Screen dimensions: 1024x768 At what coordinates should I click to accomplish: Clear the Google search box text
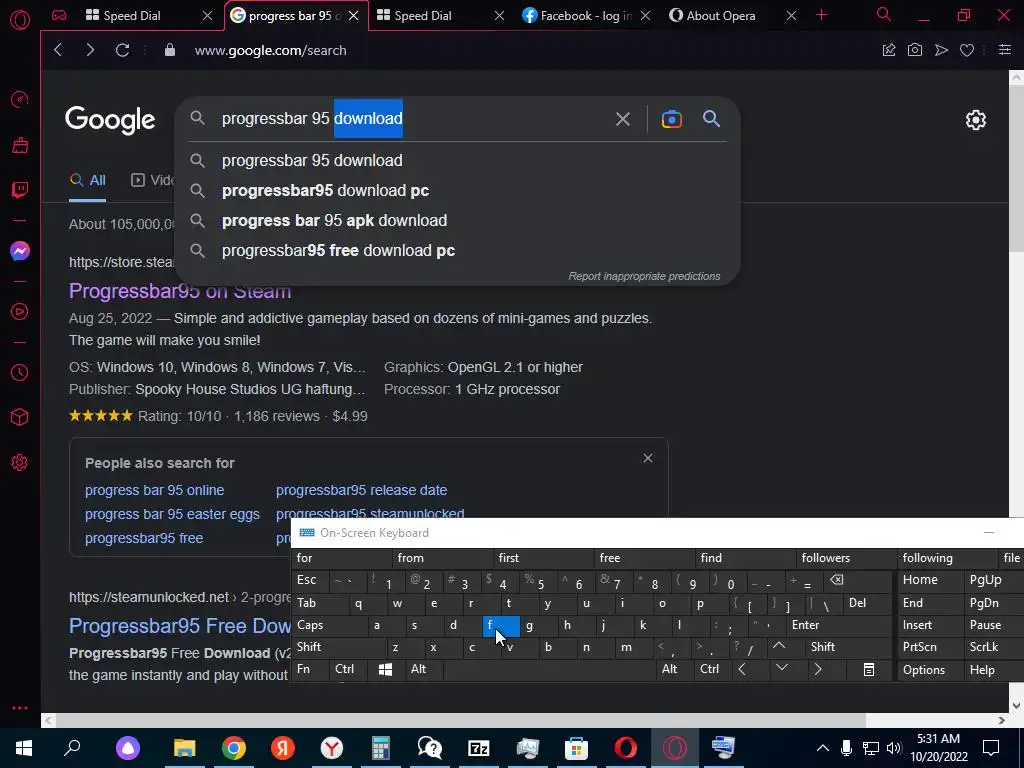[622, 119]
